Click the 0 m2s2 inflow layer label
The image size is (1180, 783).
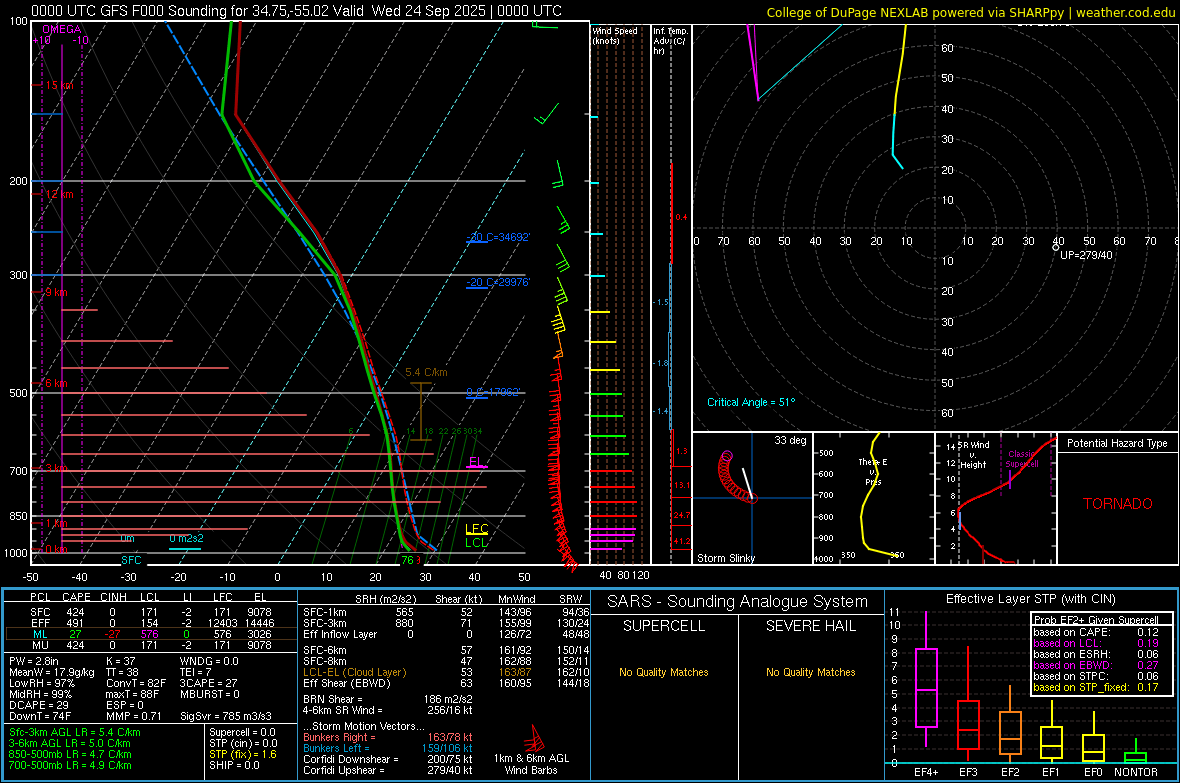[186, 538]
